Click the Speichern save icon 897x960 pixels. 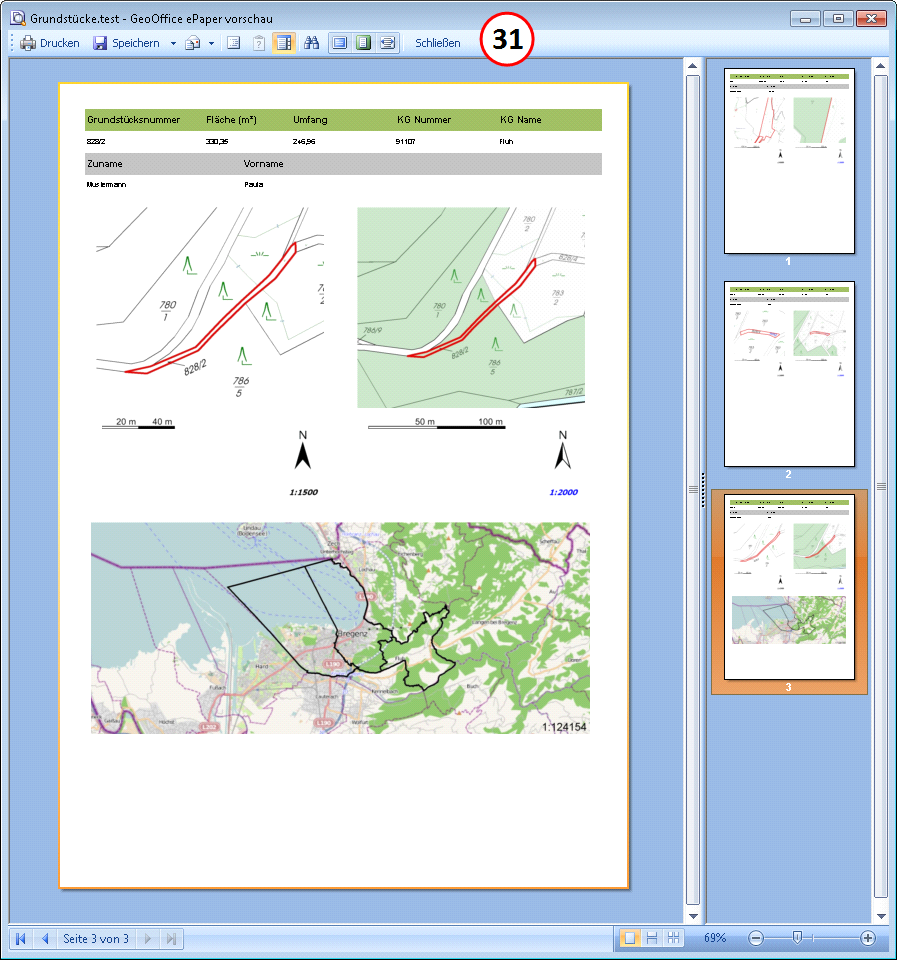point(100,42)
